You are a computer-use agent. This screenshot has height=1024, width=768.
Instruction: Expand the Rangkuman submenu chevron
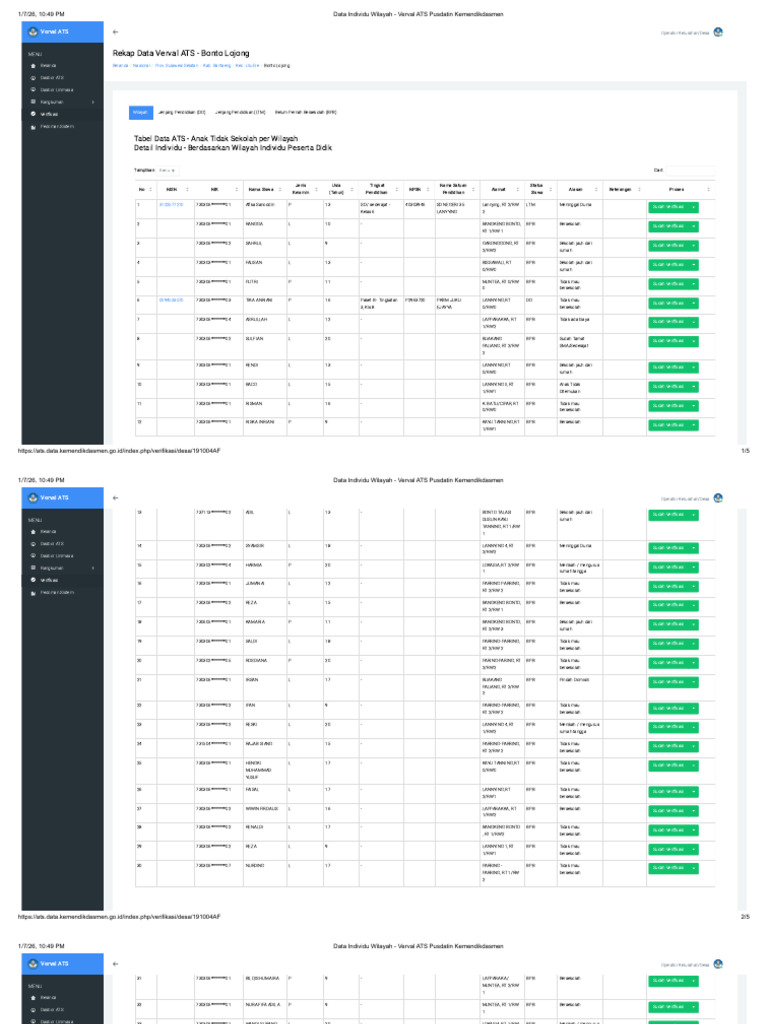pyautogui.click(x=93, y=103)
